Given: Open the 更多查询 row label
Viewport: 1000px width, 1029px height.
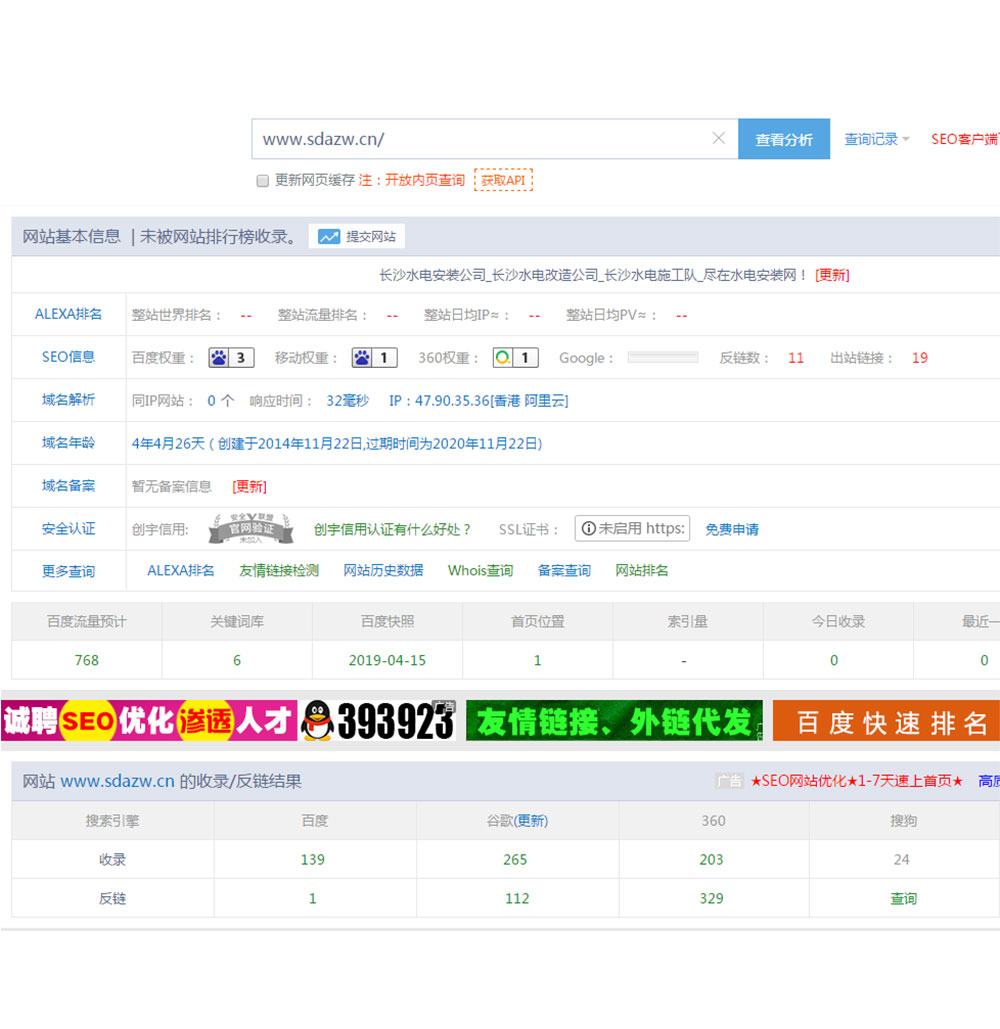Looking at the screenshot, I should (68, 572).
